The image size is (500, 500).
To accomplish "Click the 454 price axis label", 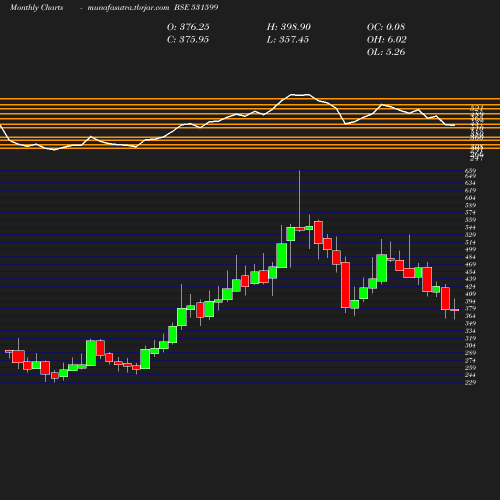I will click(x=470, y=272).
